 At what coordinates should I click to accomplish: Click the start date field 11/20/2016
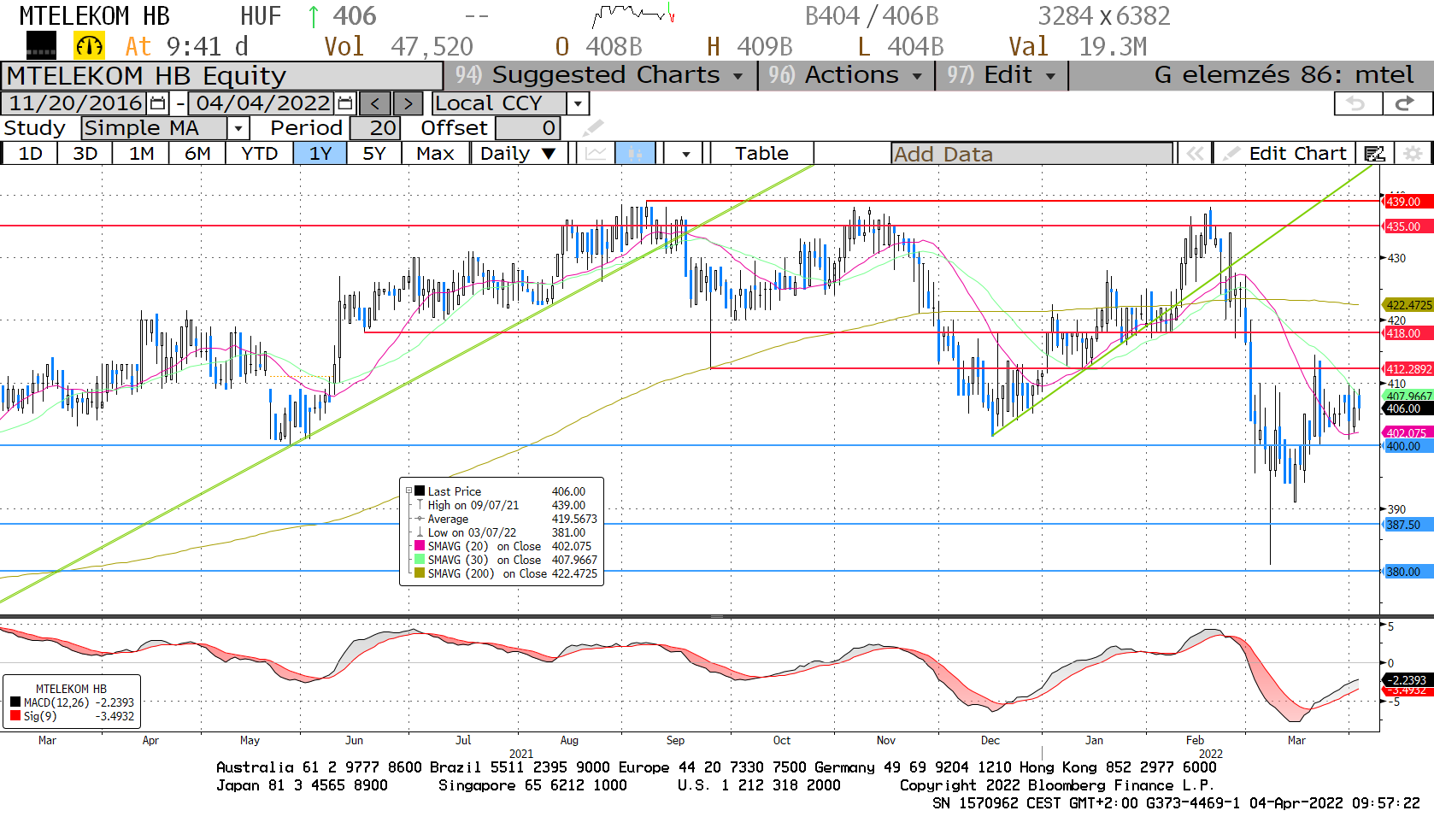point(75,103)
